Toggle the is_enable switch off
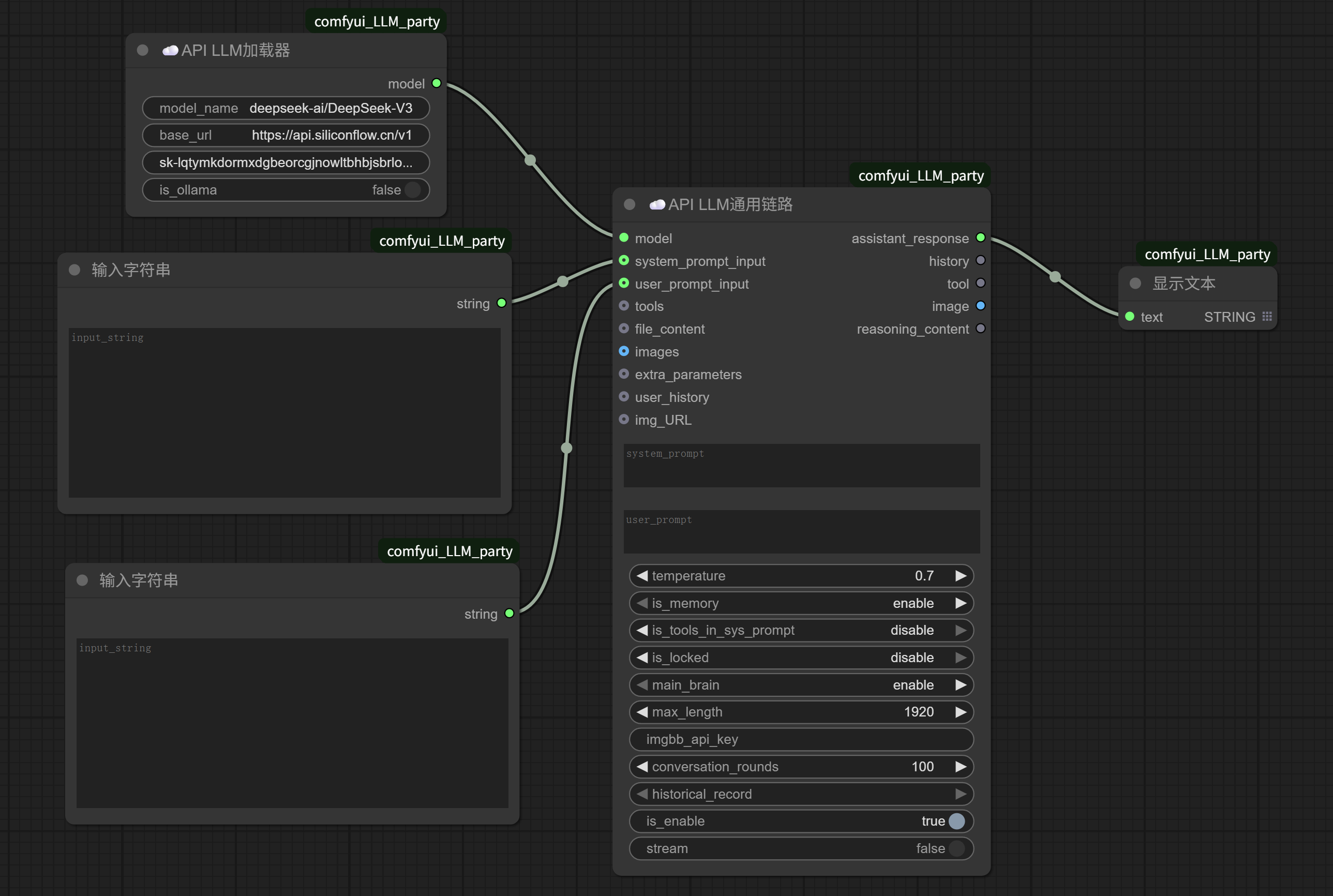Screen dimensions: 1333x896 (x=956, y=821)
